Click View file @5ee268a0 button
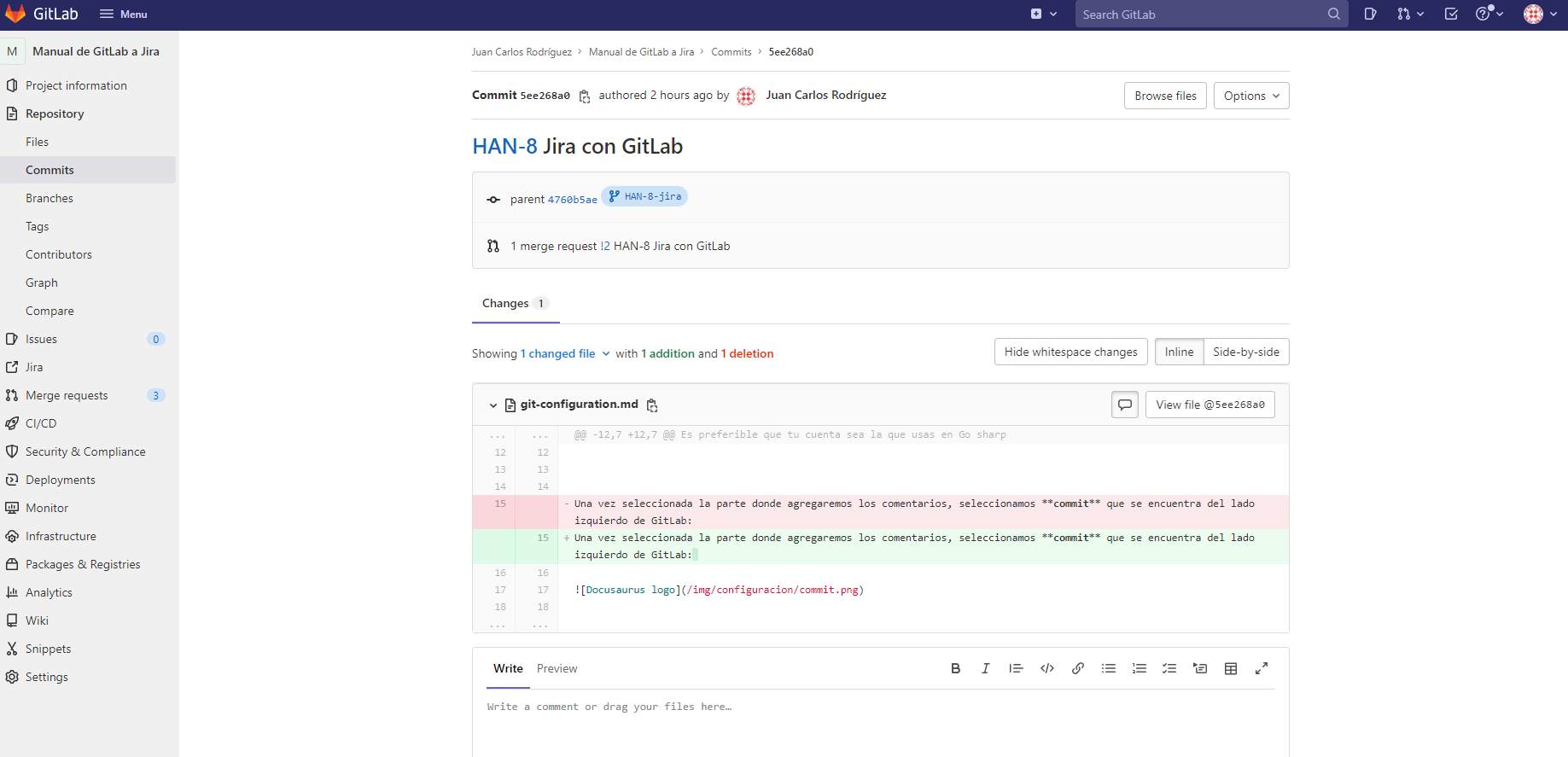1568x757 pixels. [1210, 405]
